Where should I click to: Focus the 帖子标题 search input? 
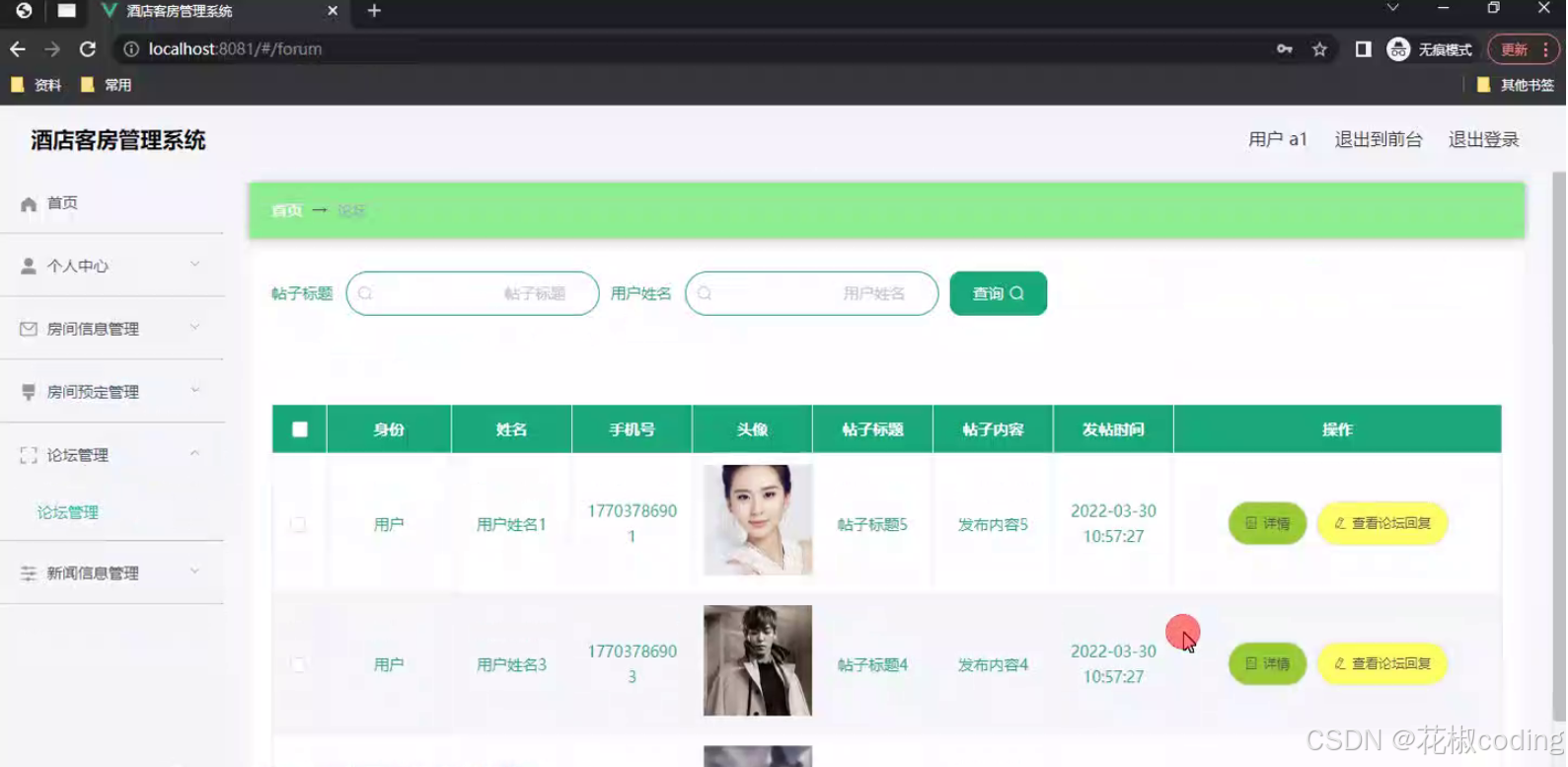(x=473, y=293)
